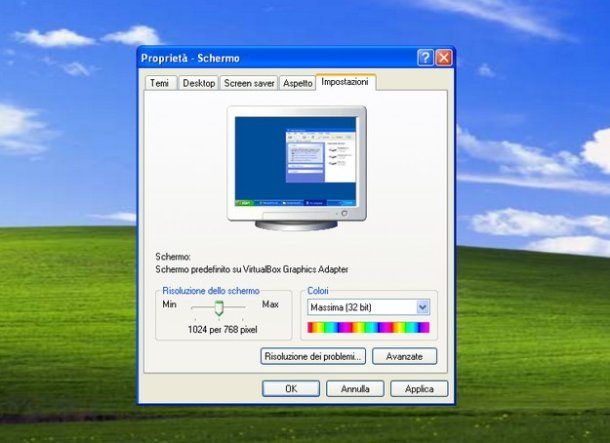Click the Risoluzione dei problemi button
This screenshot has height=443, width=610.
[x=313, y=356]
